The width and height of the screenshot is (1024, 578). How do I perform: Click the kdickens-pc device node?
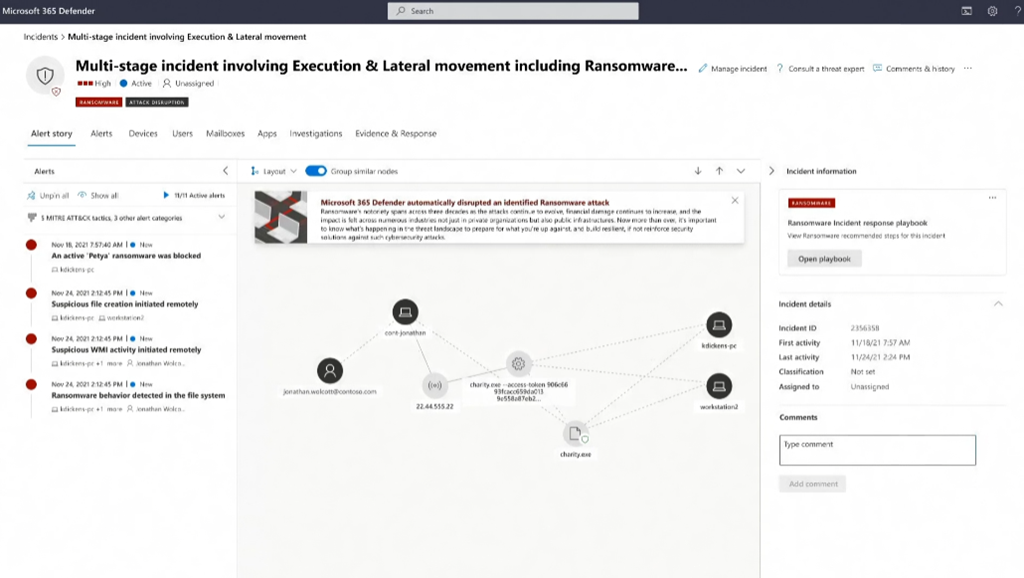[x=718, y=324]
